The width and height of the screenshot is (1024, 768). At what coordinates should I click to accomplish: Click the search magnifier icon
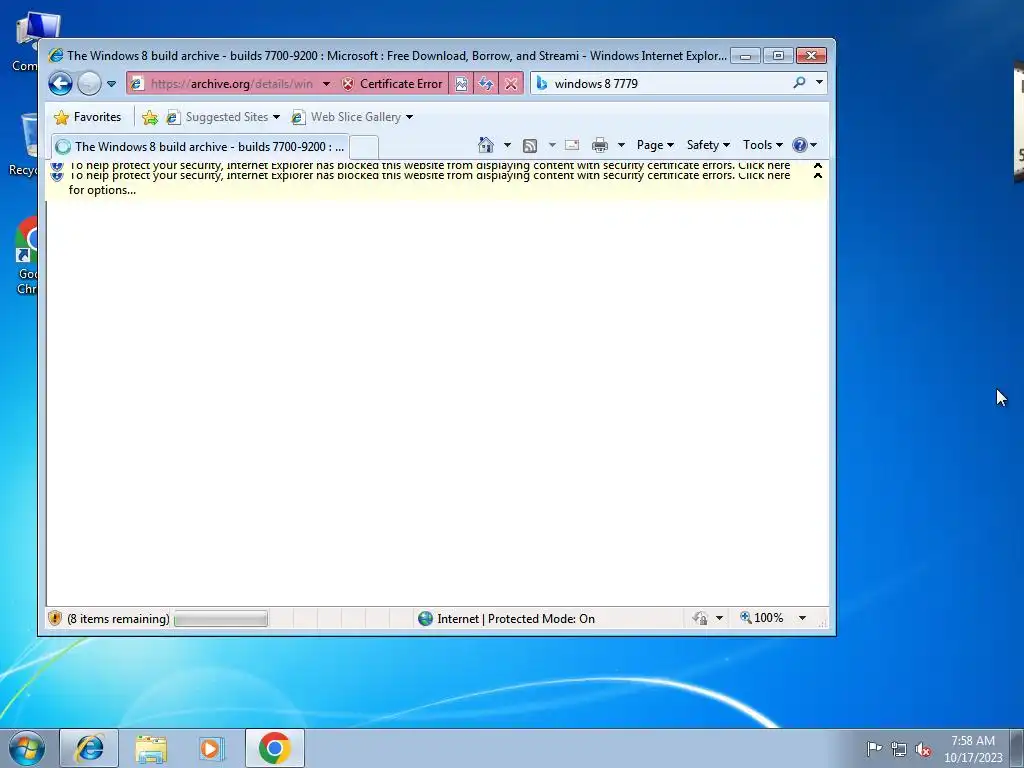click(799, 82)
